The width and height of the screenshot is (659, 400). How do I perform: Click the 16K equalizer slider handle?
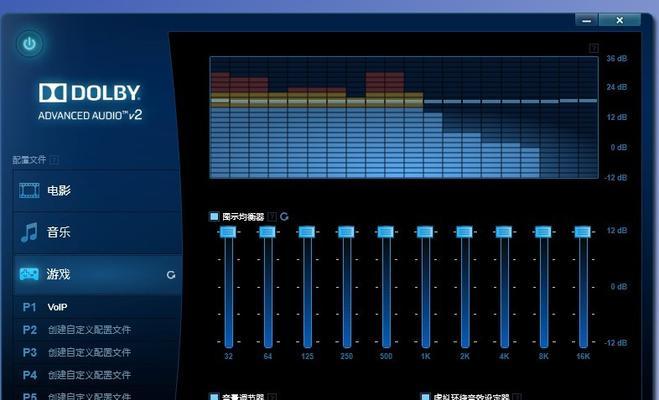pos(583,232)
